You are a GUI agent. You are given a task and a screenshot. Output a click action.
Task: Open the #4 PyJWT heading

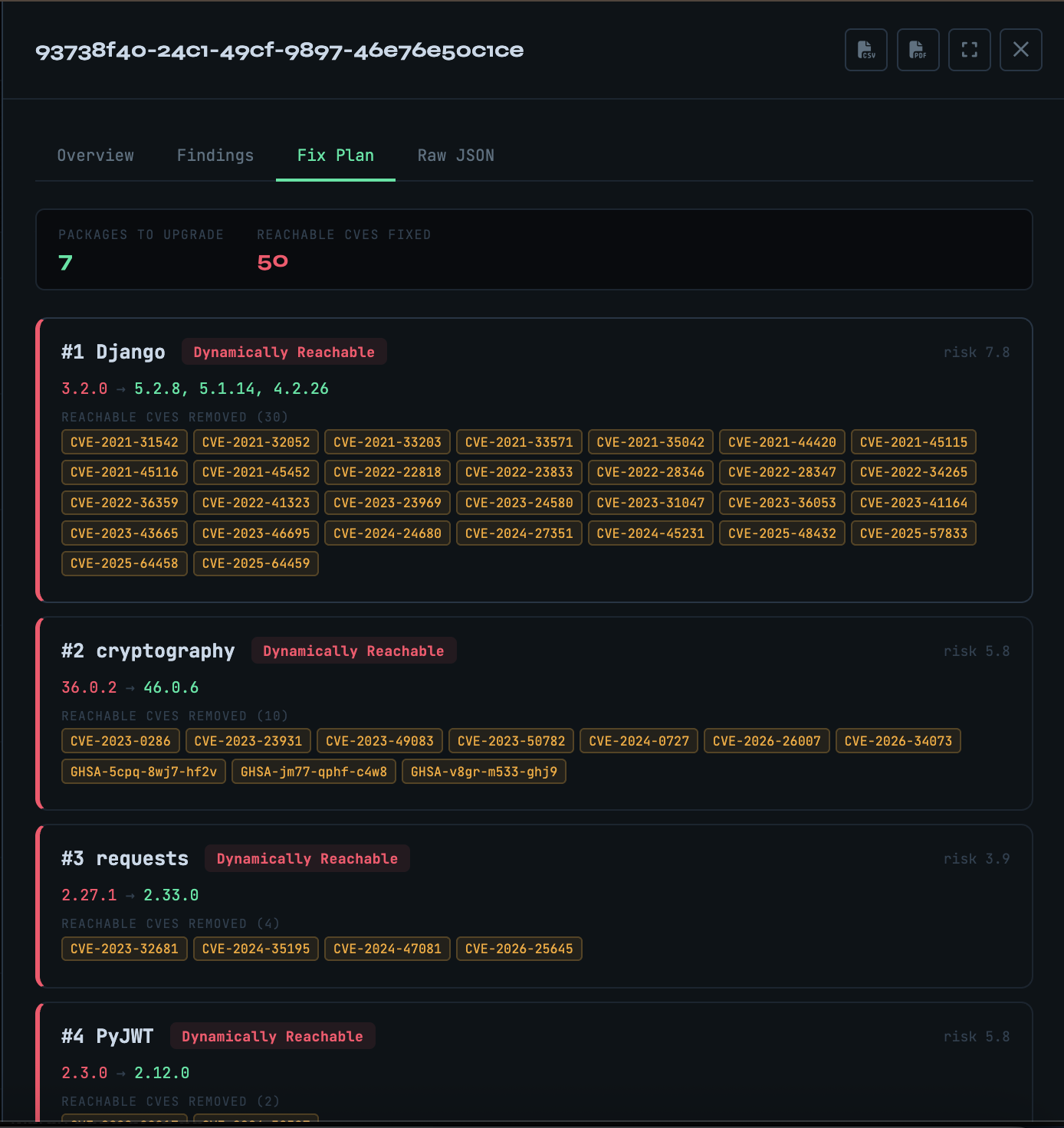tap(107, 1036)
